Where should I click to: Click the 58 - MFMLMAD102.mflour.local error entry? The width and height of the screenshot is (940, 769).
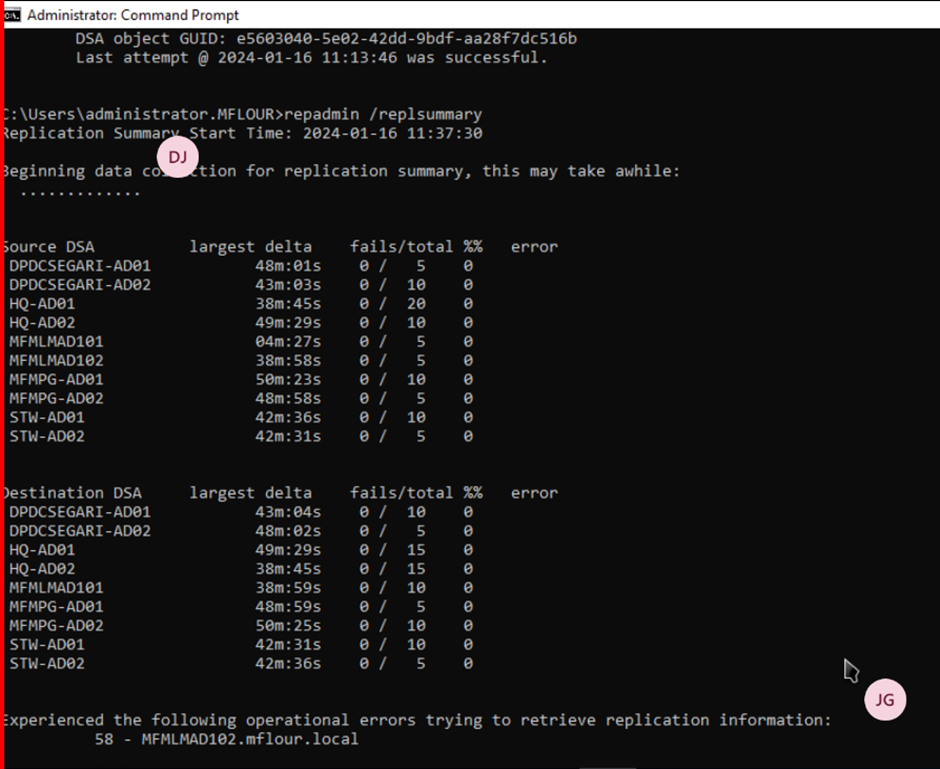pos(227,738)
